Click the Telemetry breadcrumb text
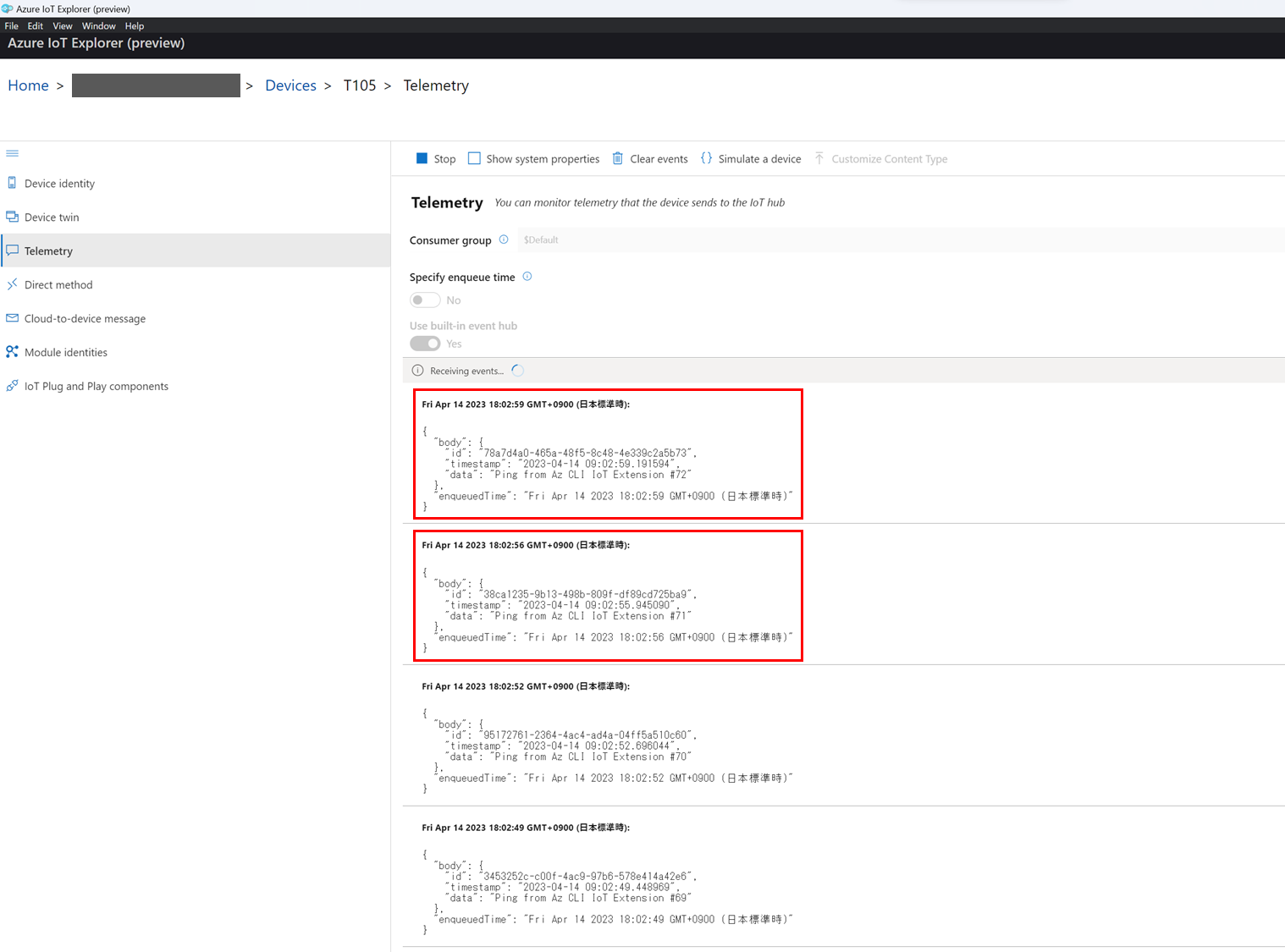 pyautogui.click(x=436, y=85)
